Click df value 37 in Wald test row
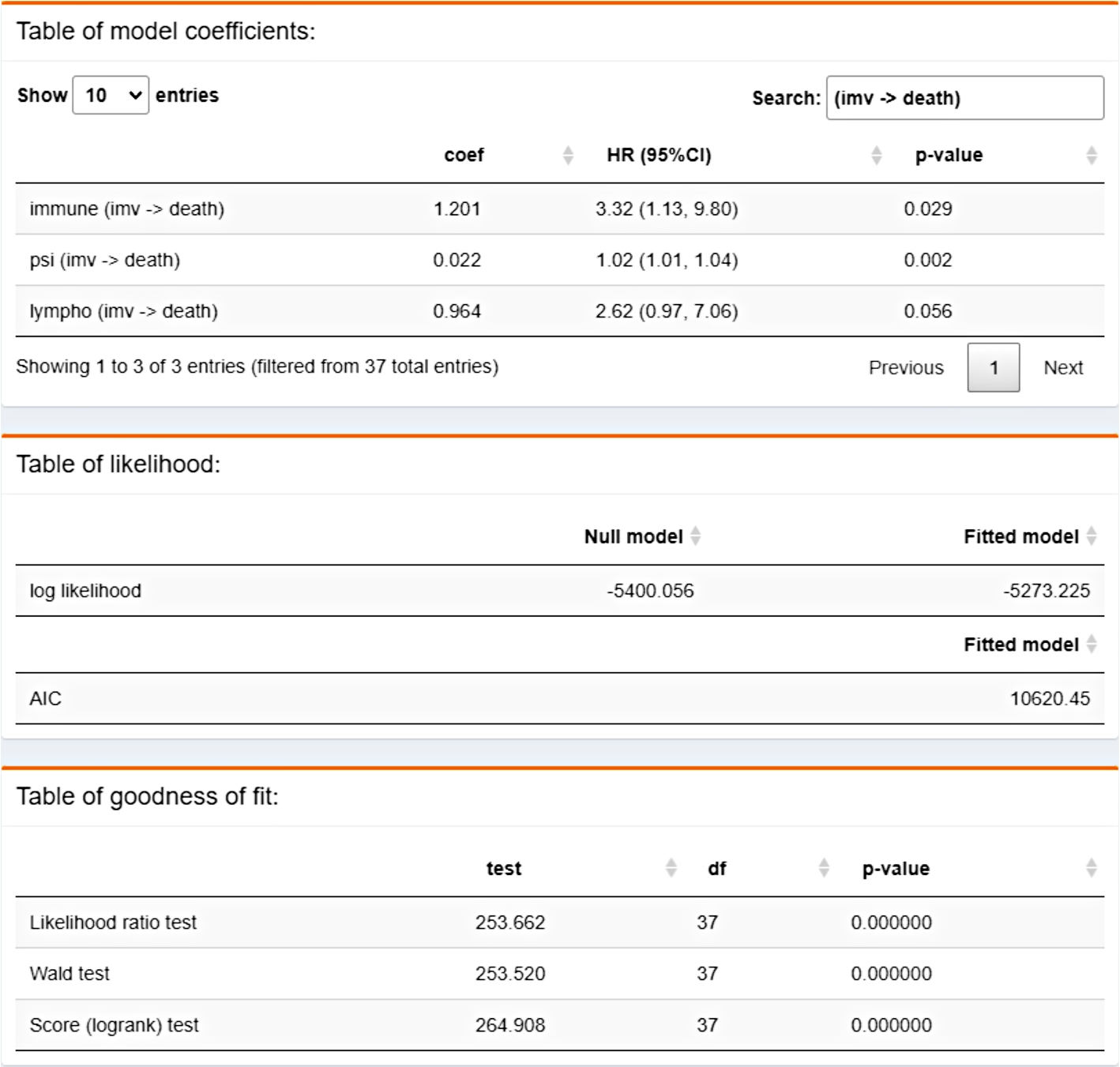Viewport: 1120px width, 1067px height. tap(707, 974)
